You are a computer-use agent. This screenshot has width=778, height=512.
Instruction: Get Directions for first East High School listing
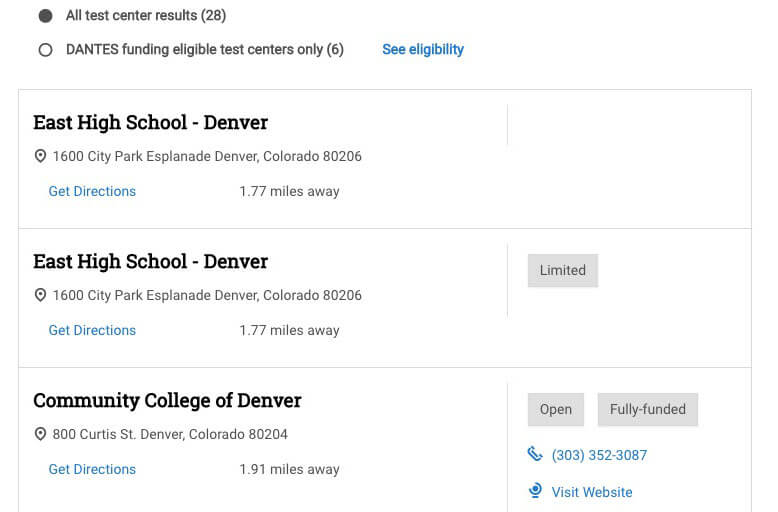pos(92,192)
